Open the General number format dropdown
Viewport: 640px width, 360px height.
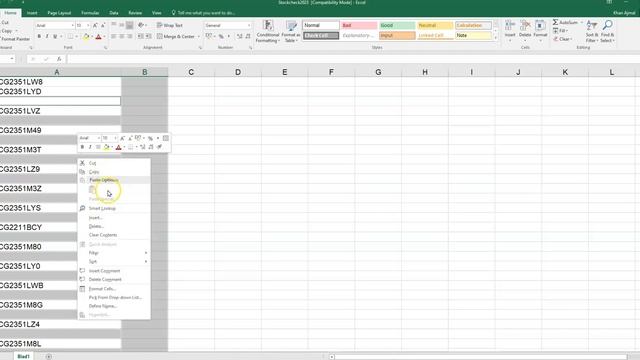[249, 25]
